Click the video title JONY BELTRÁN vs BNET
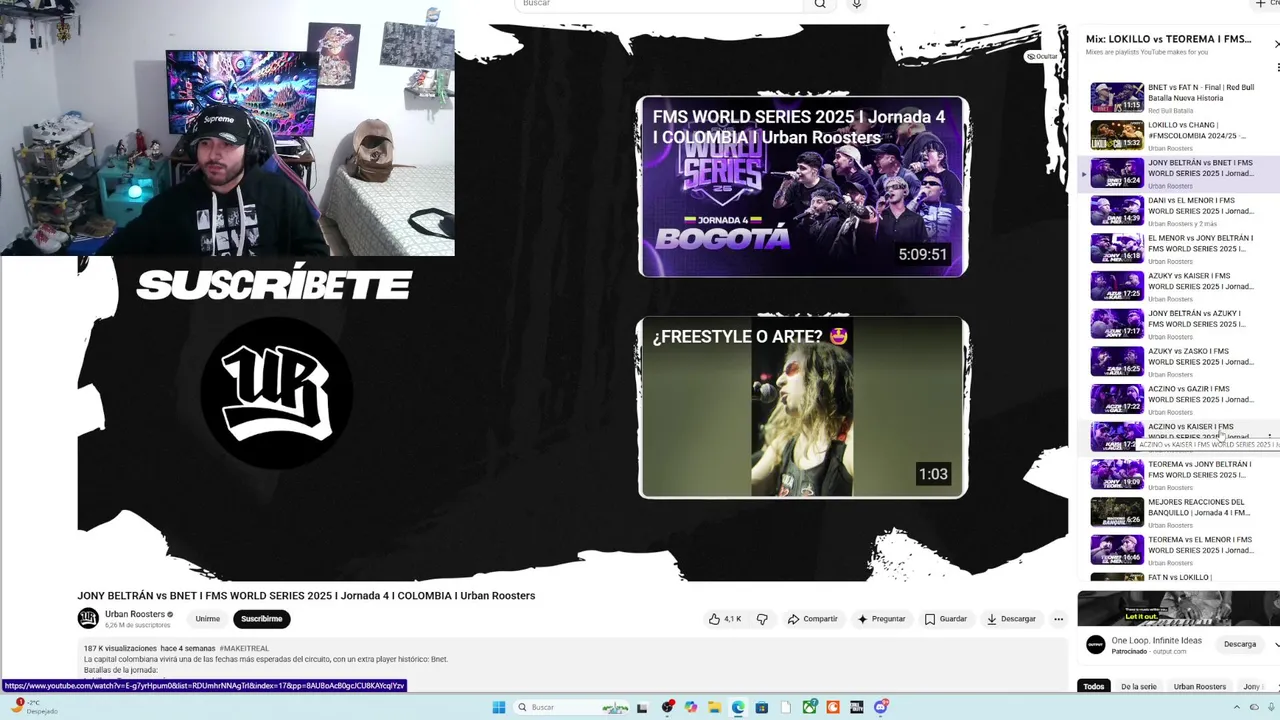 (x=306, y=596)
